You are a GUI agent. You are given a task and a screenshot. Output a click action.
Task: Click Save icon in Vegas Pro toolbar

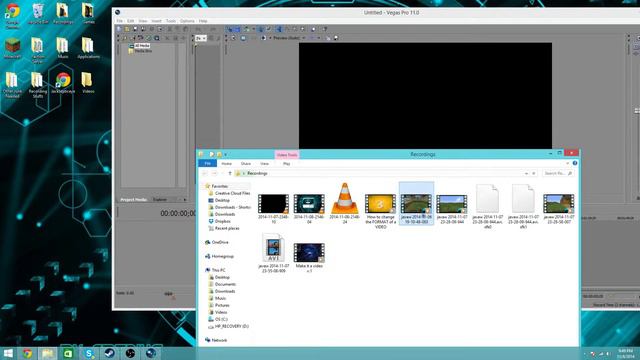(135, 29)
